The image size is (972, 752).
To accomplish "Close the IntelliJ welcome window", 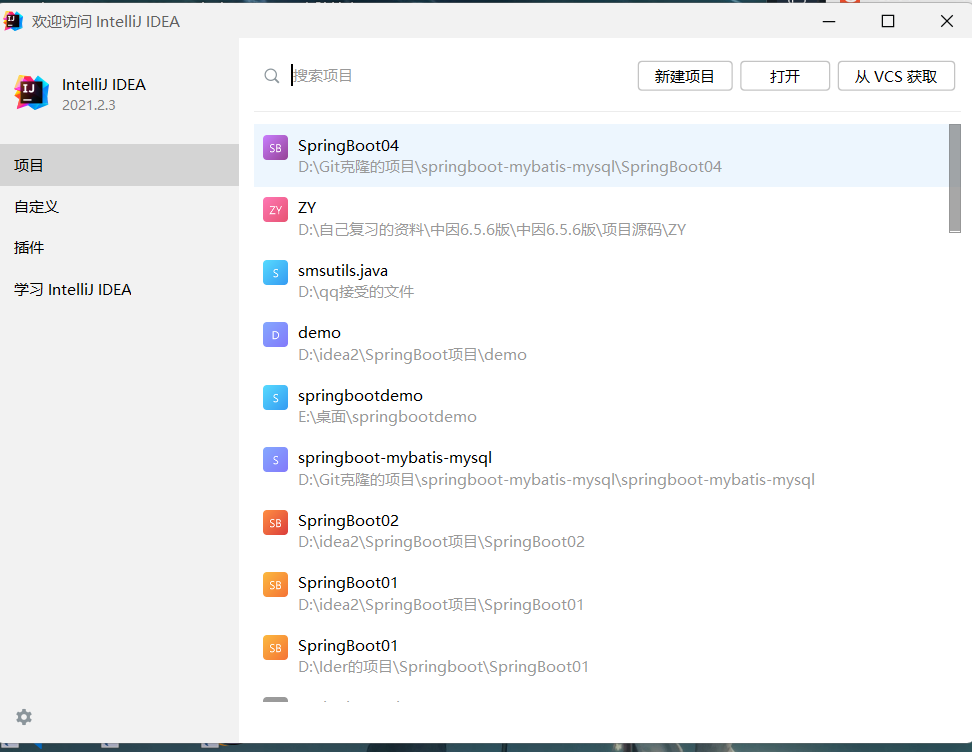I will point(947,21).
